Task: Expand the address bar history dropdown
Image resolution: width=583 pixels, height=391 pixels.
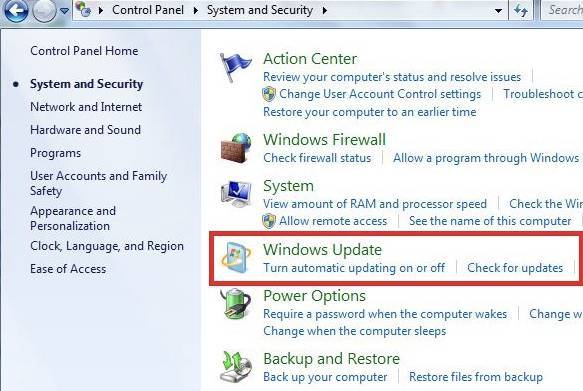Action: (x=499, y=11)
